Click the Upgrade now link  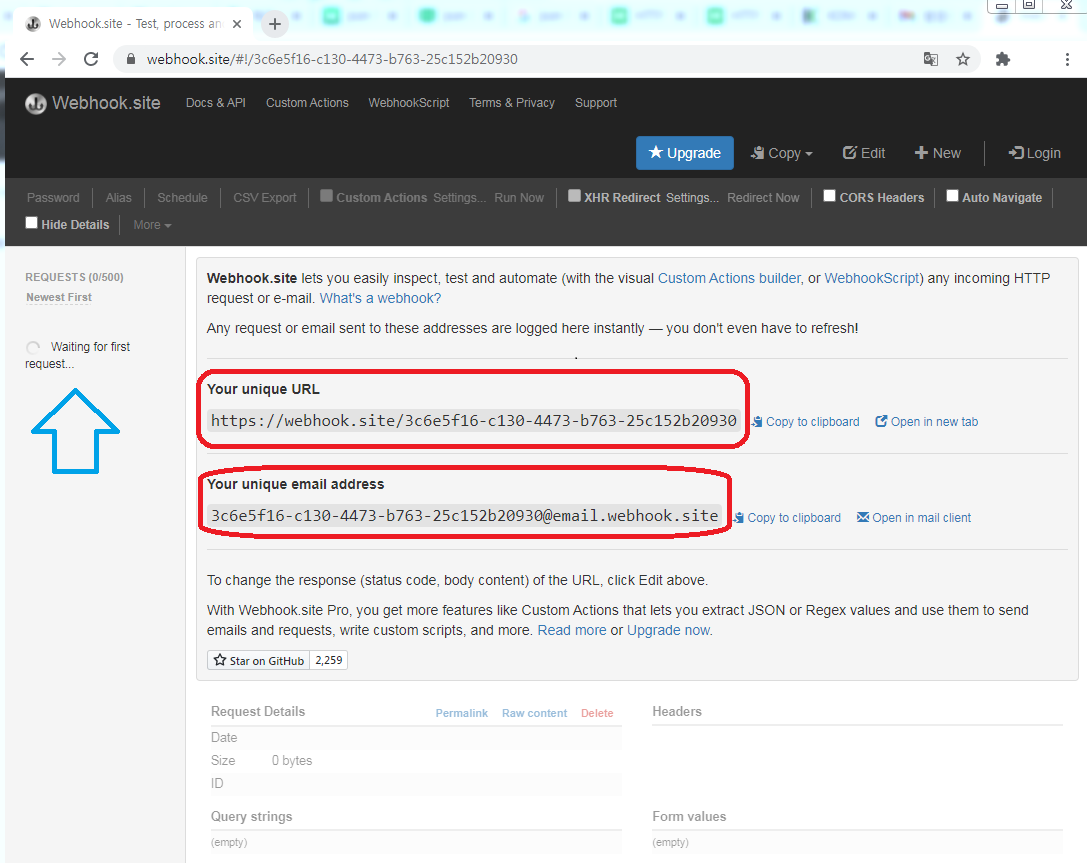668,631
